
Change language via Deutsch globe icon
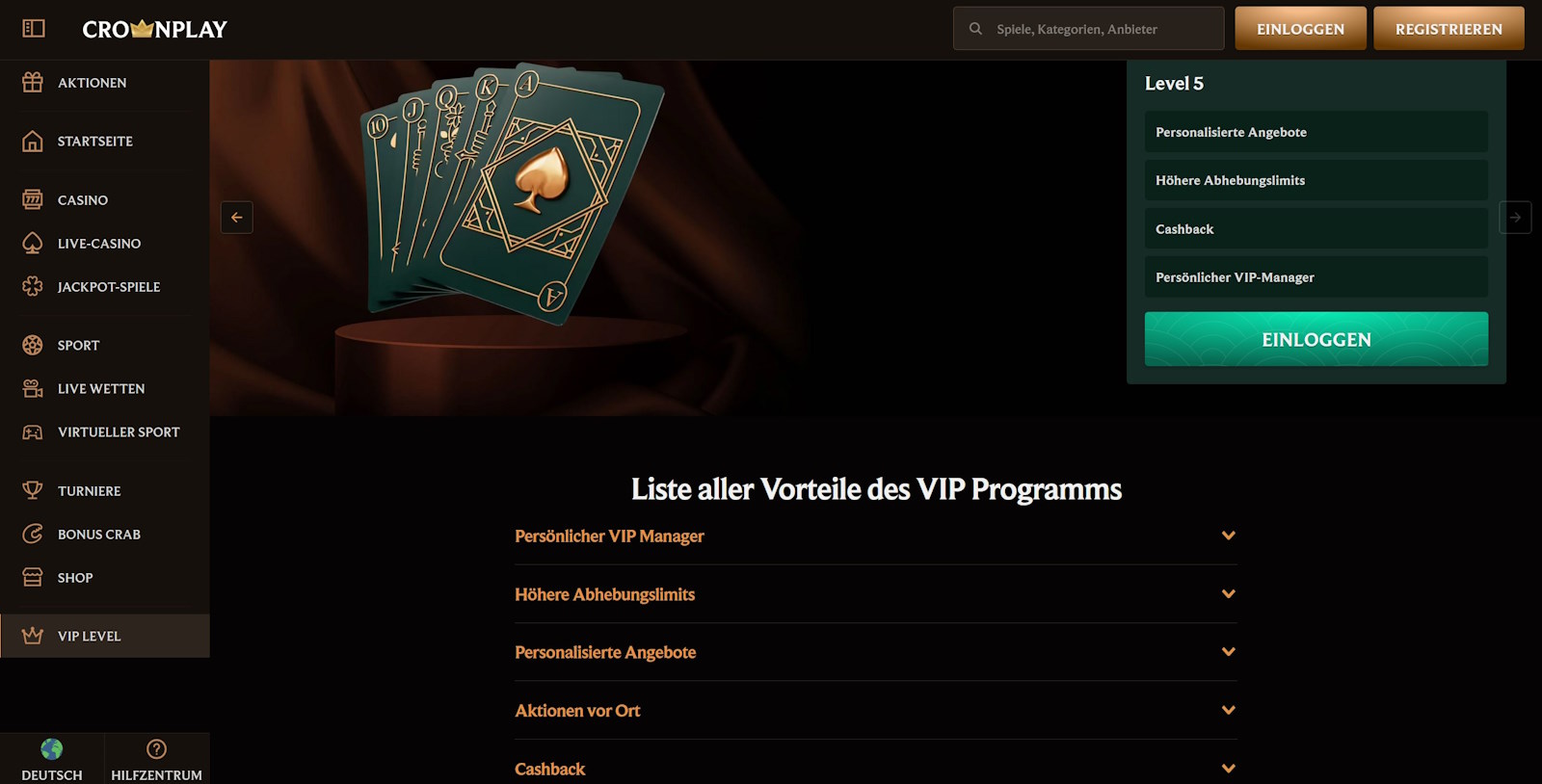[x=52, y=749]
